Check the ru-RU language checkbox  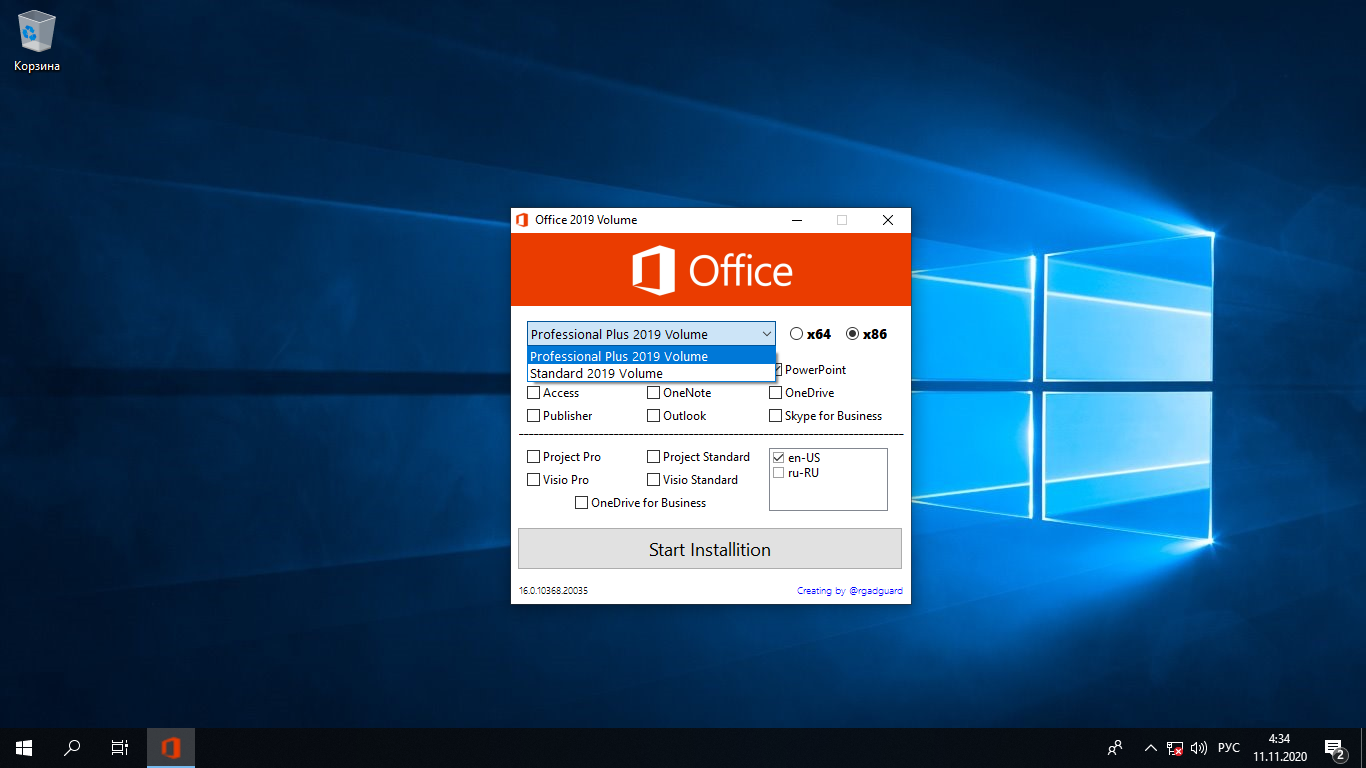[778, 473]
